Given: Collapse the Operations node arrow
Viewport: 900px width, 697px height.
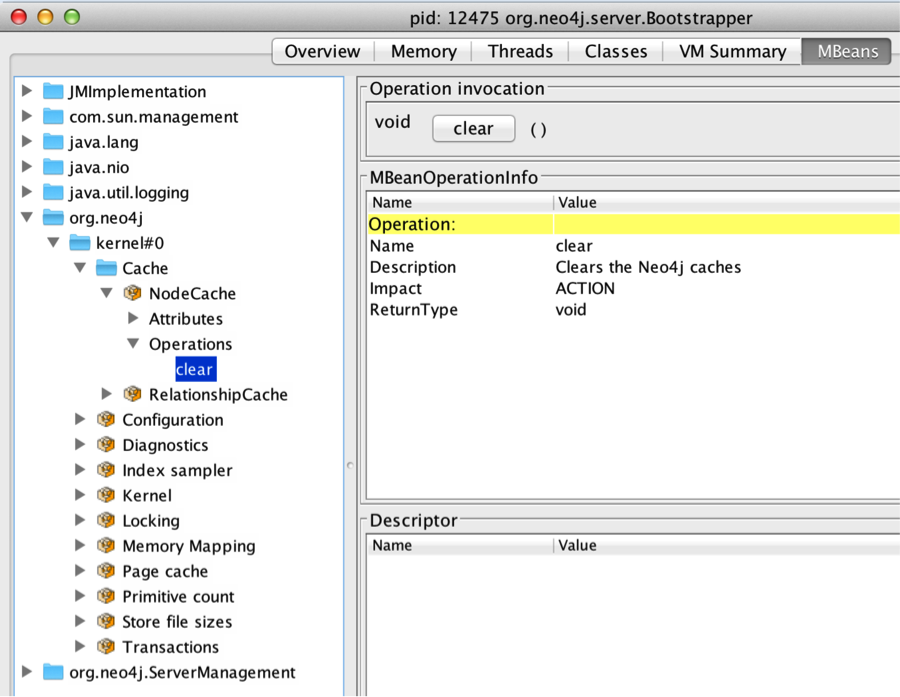Looking at the screenshot, I should tap(133, 343).
